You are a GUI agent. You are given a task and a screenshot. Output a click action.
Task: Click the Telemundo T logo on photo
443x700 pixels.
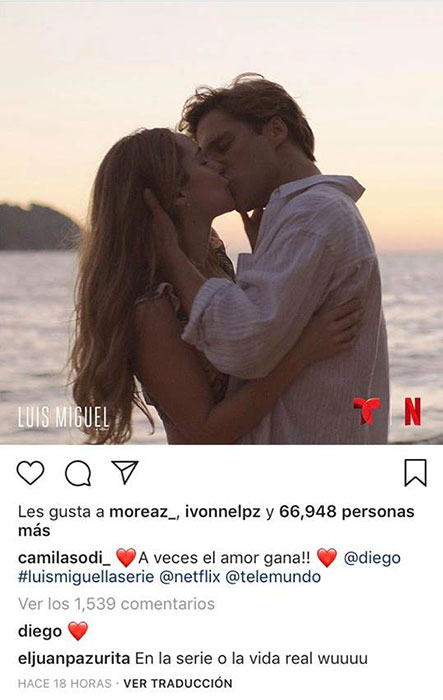click(x=367, y=411)
